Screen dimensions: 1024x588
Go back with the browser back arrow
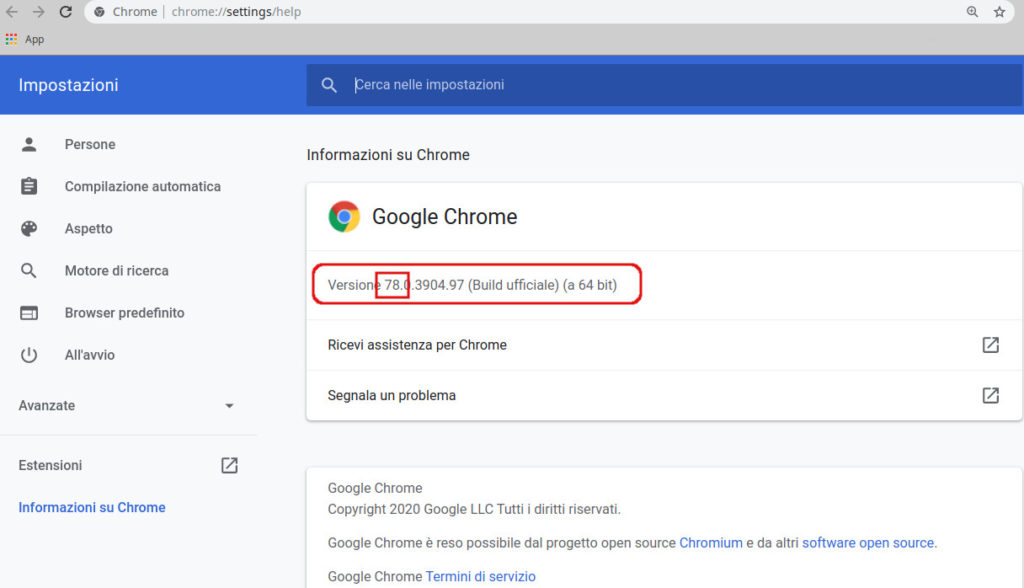[x=12, y=12]
